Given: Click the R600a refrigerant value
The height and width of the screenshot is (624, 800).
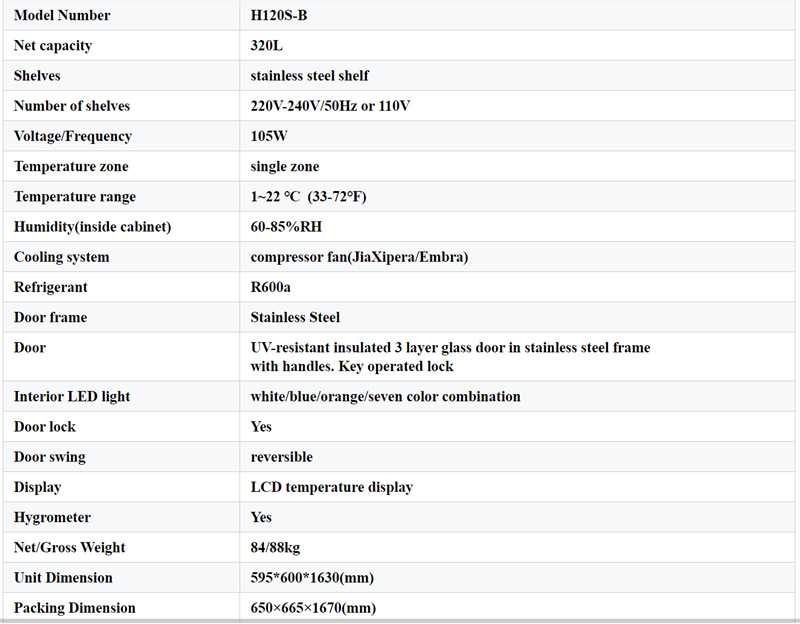Looking at the screenshot, I should coord(271,287).
